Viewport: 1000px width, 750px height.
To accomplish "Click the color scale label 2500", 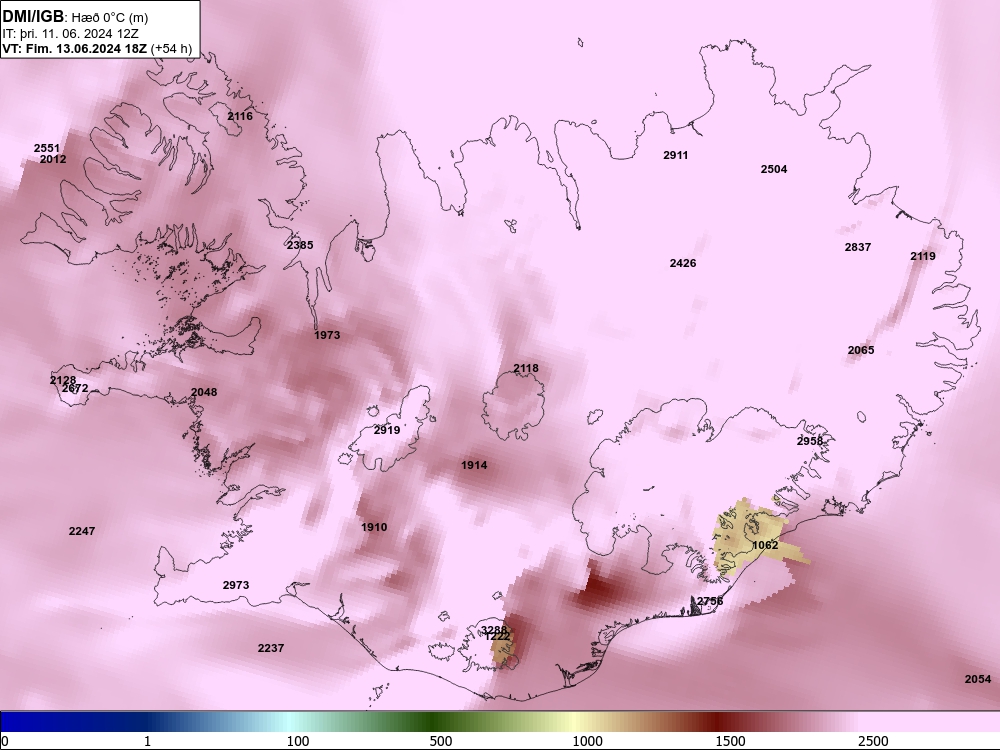I will [873, 742].
